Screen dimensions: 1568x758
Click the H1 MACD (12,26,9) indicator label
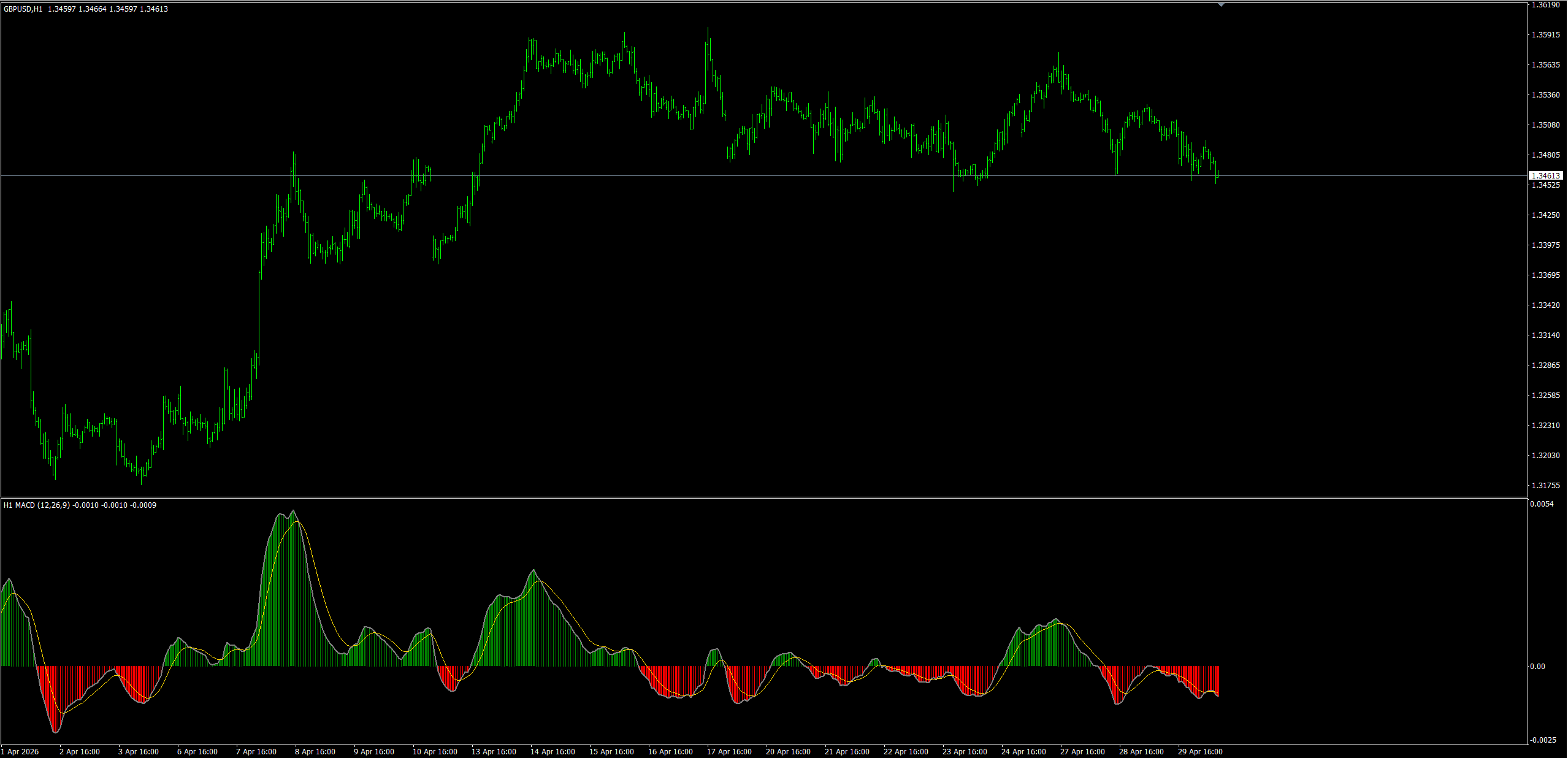[37, 505]
